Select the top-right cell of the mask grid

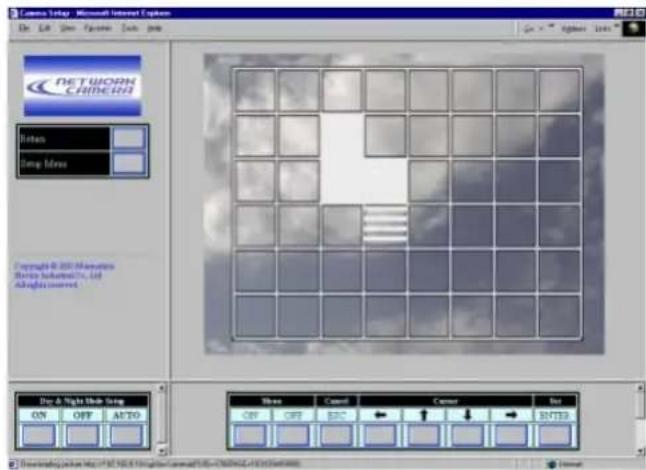point(559,90)
